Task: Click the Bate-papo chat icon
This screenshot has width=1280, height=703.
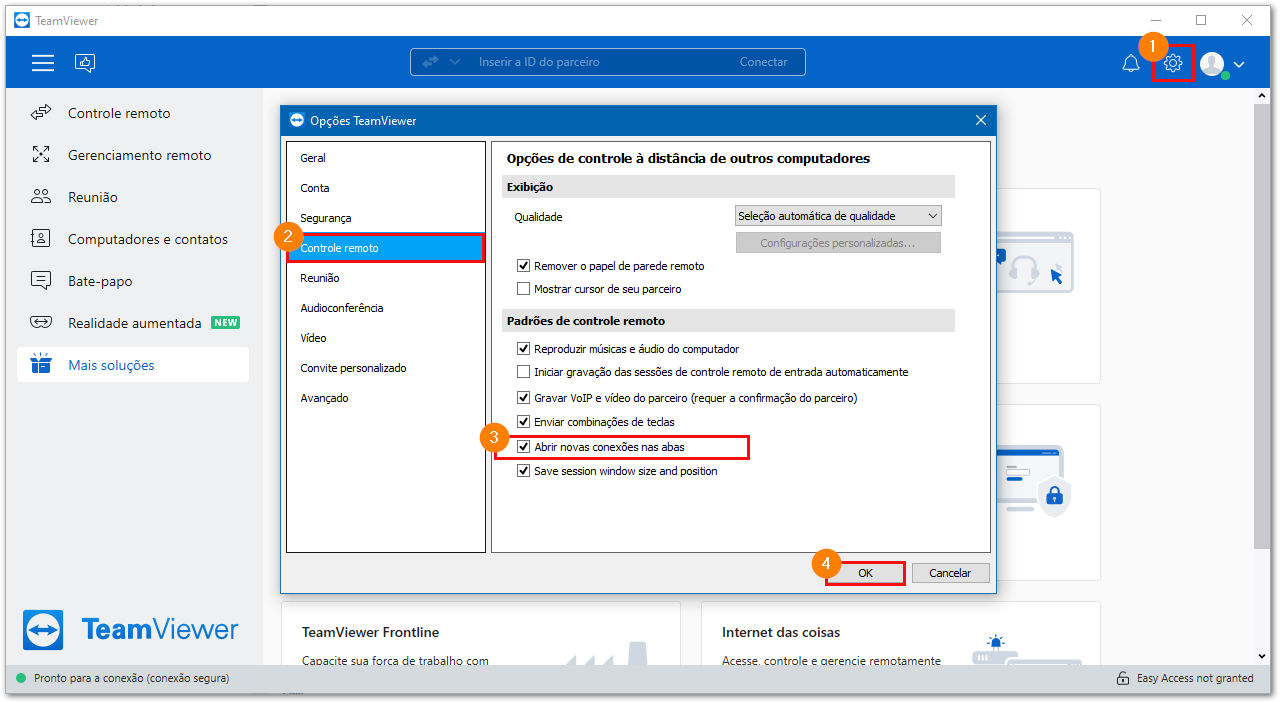Action: (x=41, y=281)
